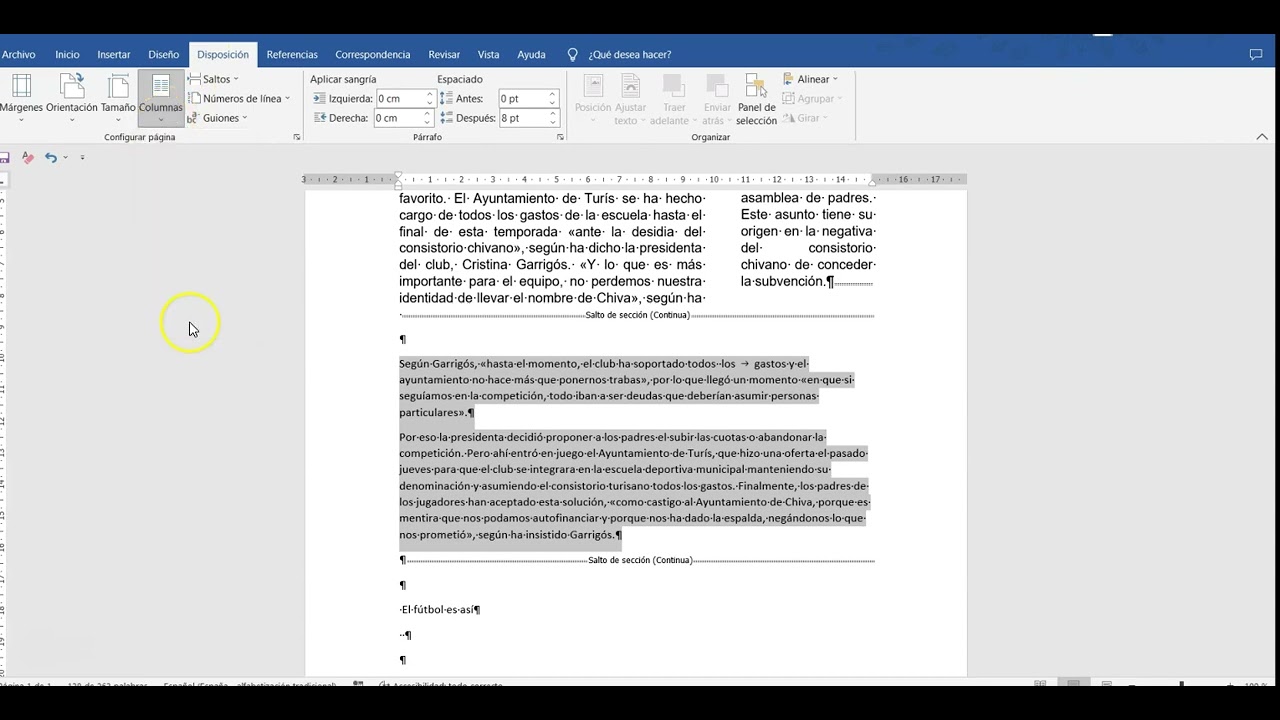This screenshot has height=720, width=1280.
Task: Switch to the Inicio tab
Action: click(x=67, y=55)
